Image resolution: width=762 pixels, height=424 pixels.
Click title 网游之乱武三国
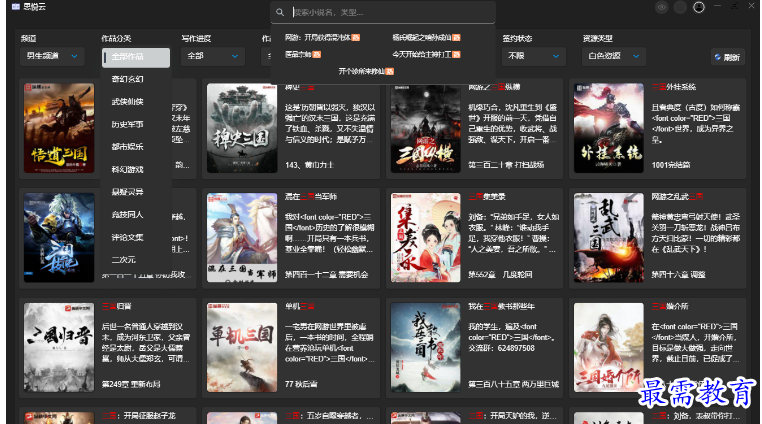click(x=677, y=197)
